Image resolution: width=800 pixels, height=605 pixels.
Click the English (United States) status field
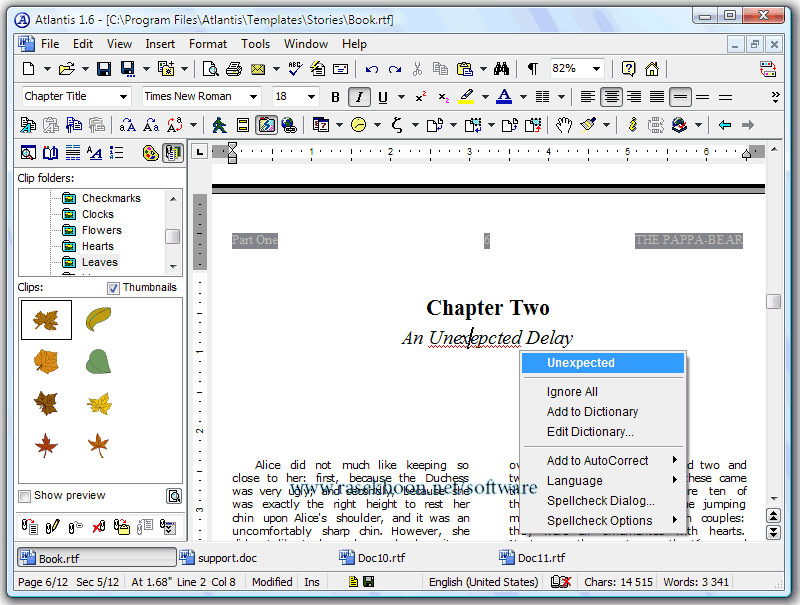coord(484,582)
